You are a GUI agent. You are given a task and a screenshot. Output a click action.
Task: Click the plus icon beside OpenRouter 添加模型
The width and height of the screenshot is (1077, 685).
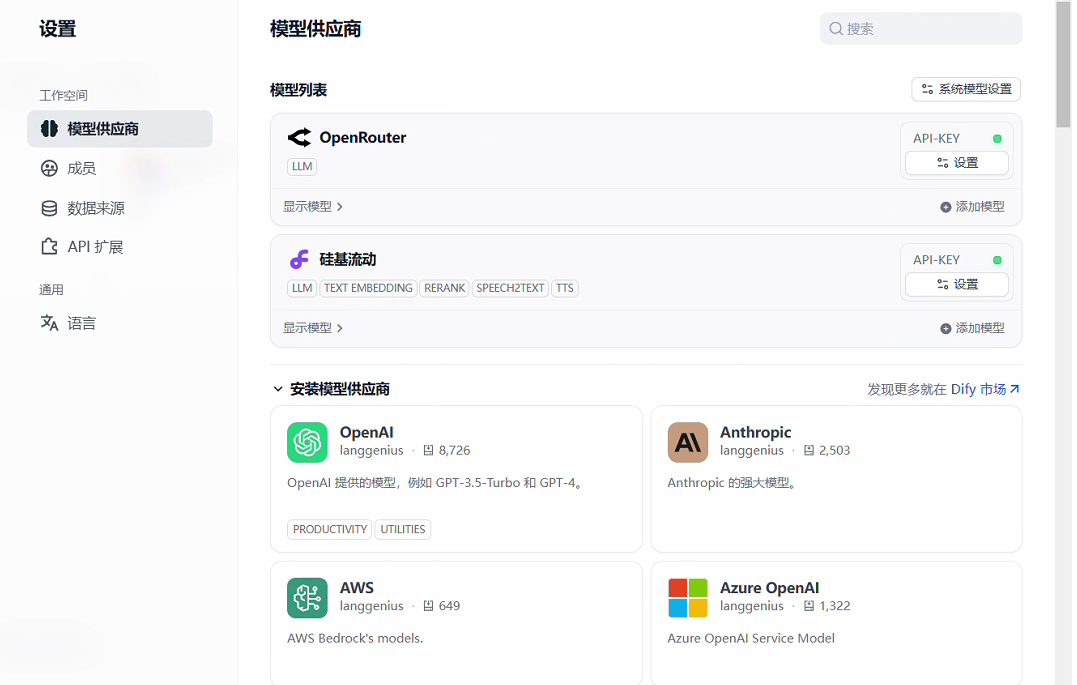pos(946,207)
